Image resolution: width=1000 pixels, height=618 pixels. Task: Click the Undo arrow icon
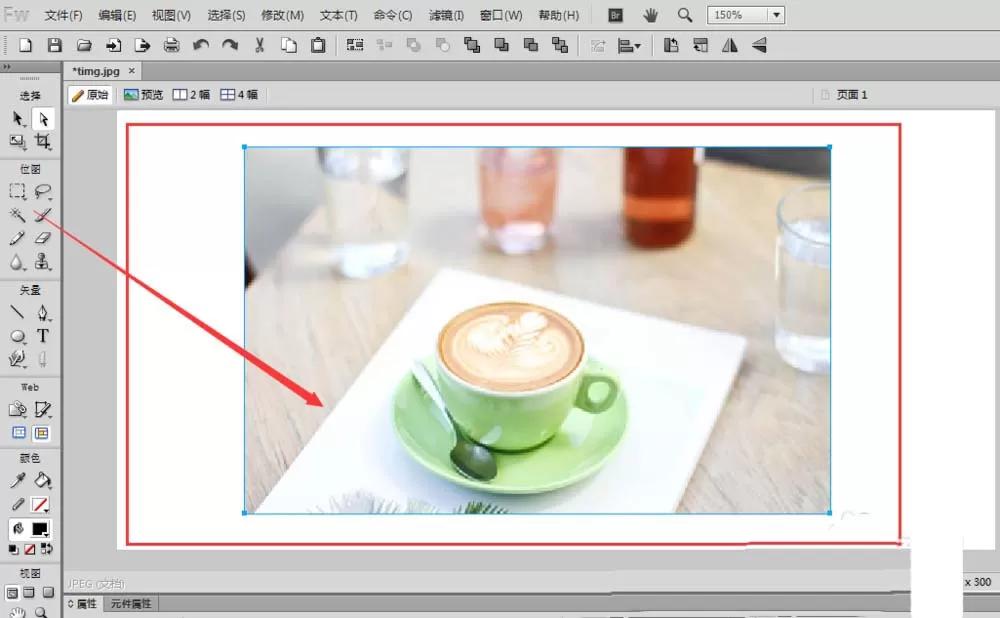(201, 45)
